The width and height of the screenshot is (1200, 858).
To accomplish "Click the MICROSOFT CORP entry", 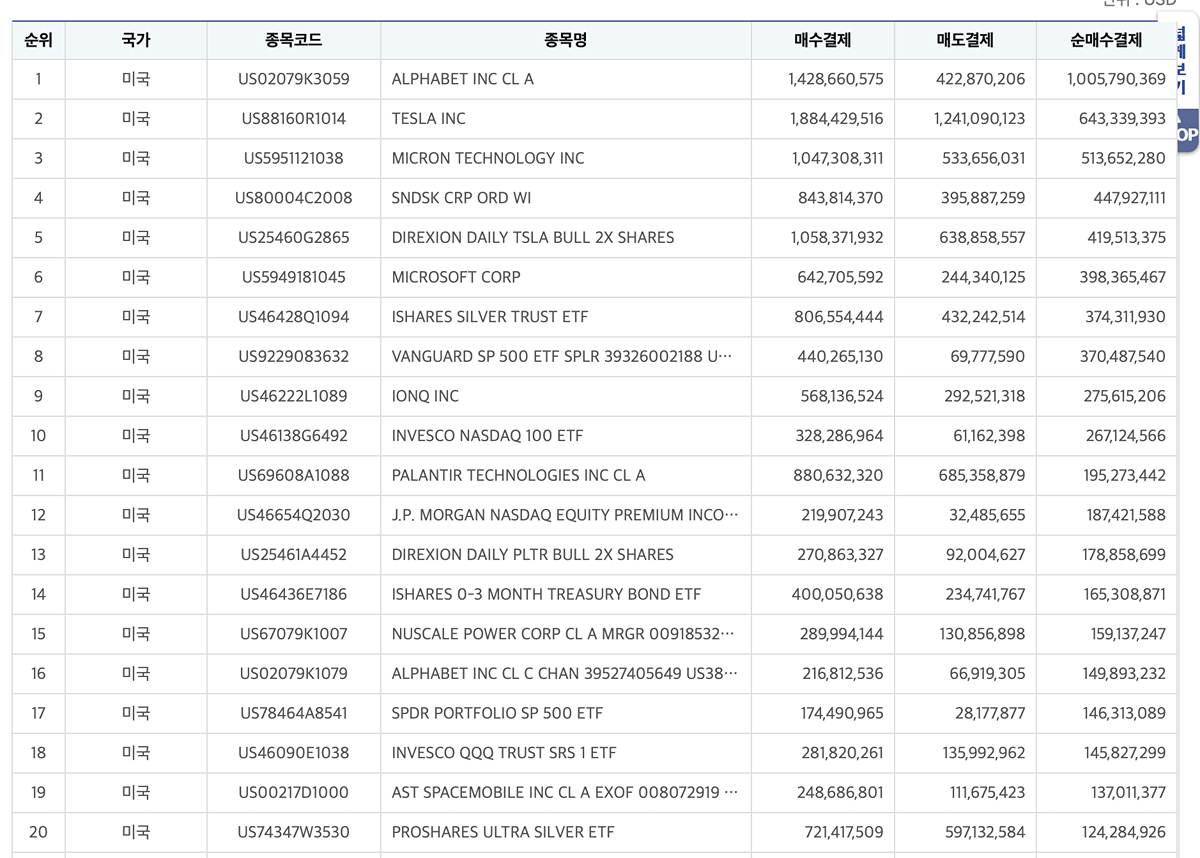I will 455,277.
